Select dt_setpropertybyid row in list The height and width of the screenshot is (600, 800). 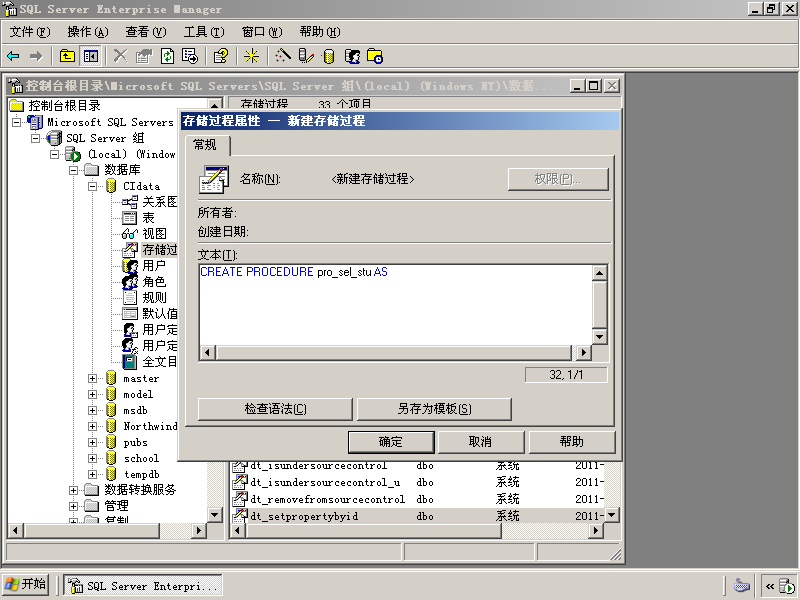coord(418,516)
